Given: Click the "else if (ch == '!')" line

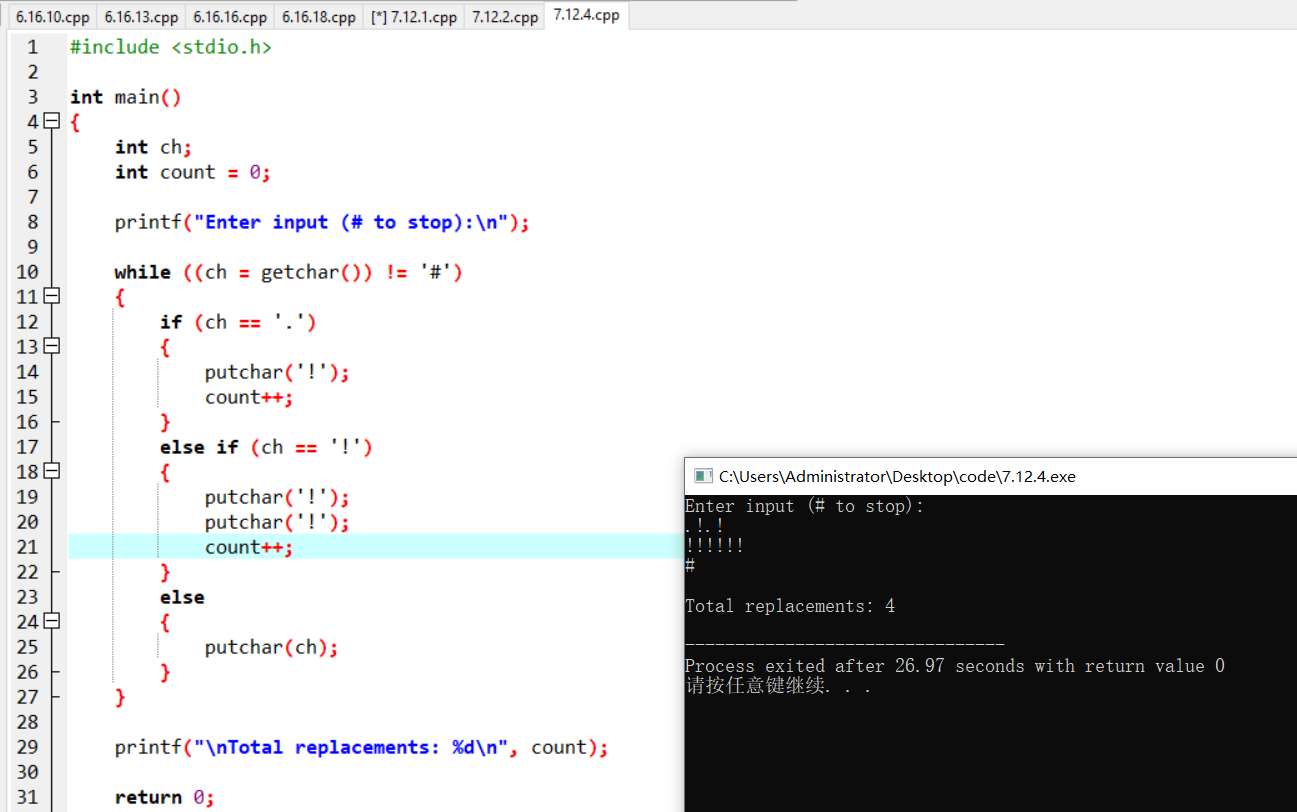Looking at the screenshot, I should [x=266, y=447].
